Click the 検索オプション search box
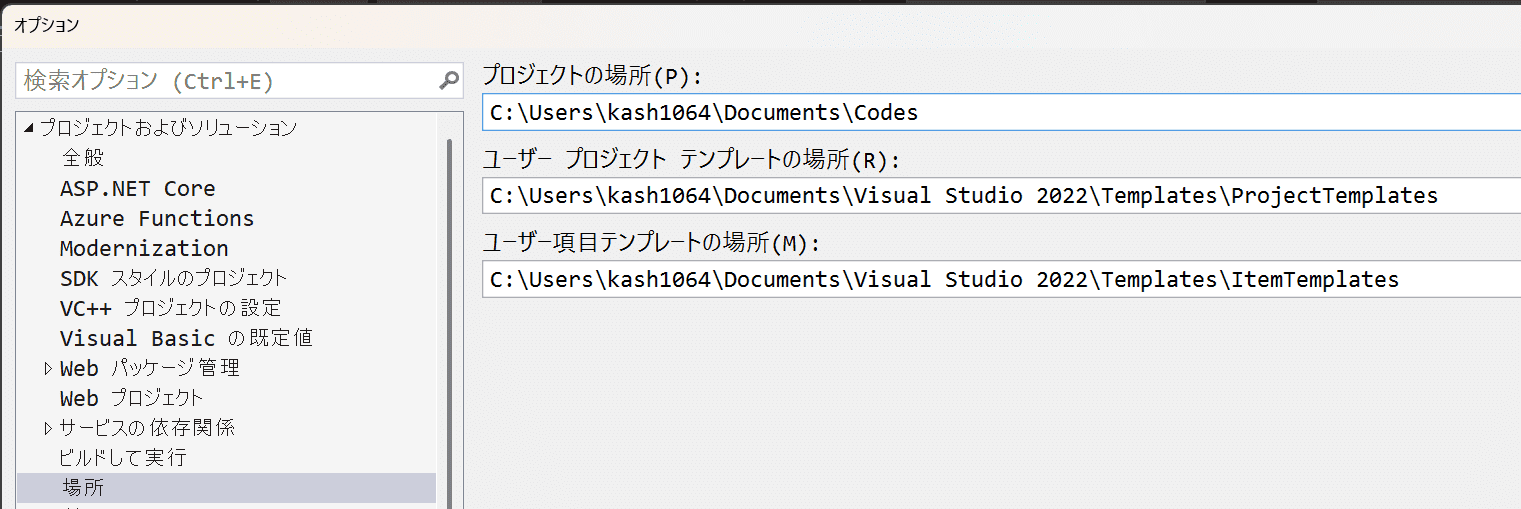The width and height of the screenshot is (1521, 509). (x=225, y=81)
